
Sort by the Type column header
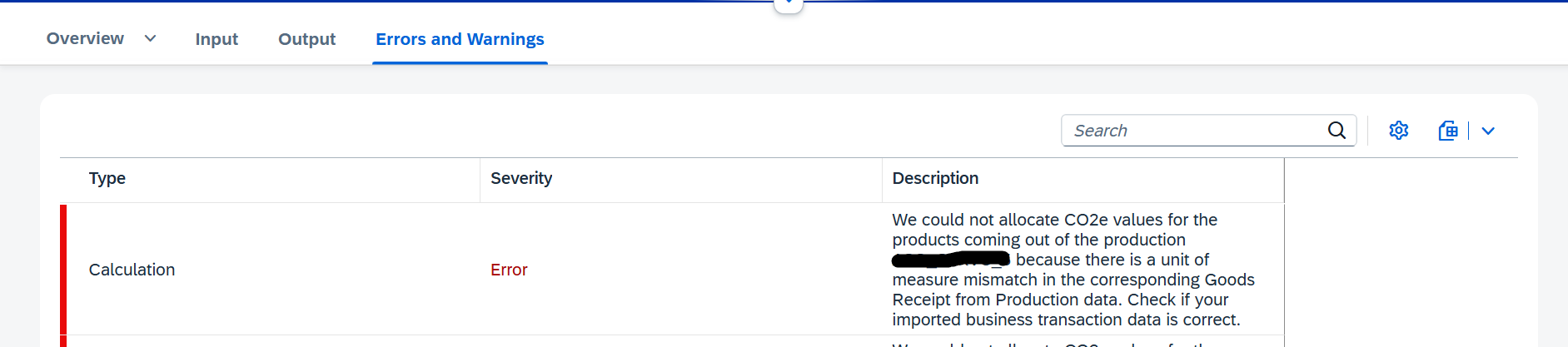click(107, 178)
